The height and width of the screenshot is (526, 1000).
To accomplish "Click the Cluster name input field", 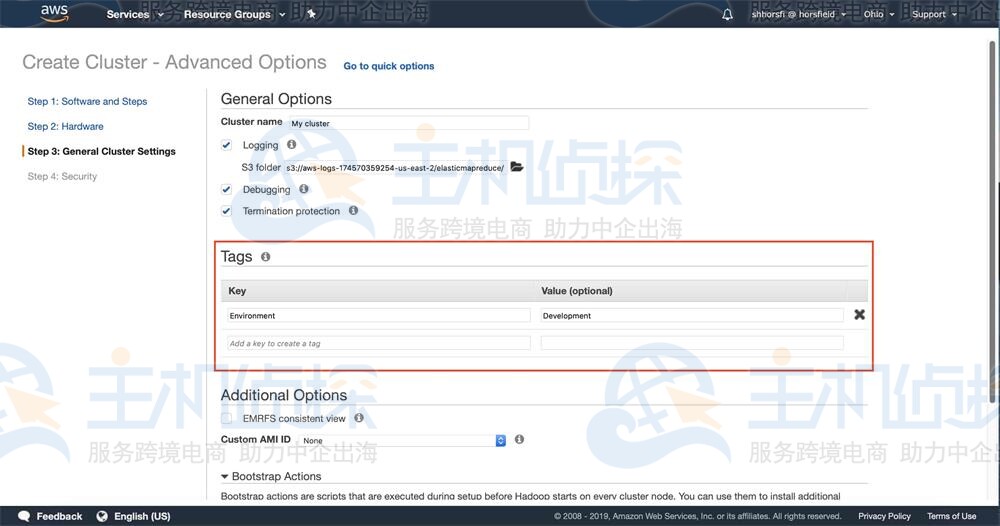I will pyautogui.click(x=406, y=123).
